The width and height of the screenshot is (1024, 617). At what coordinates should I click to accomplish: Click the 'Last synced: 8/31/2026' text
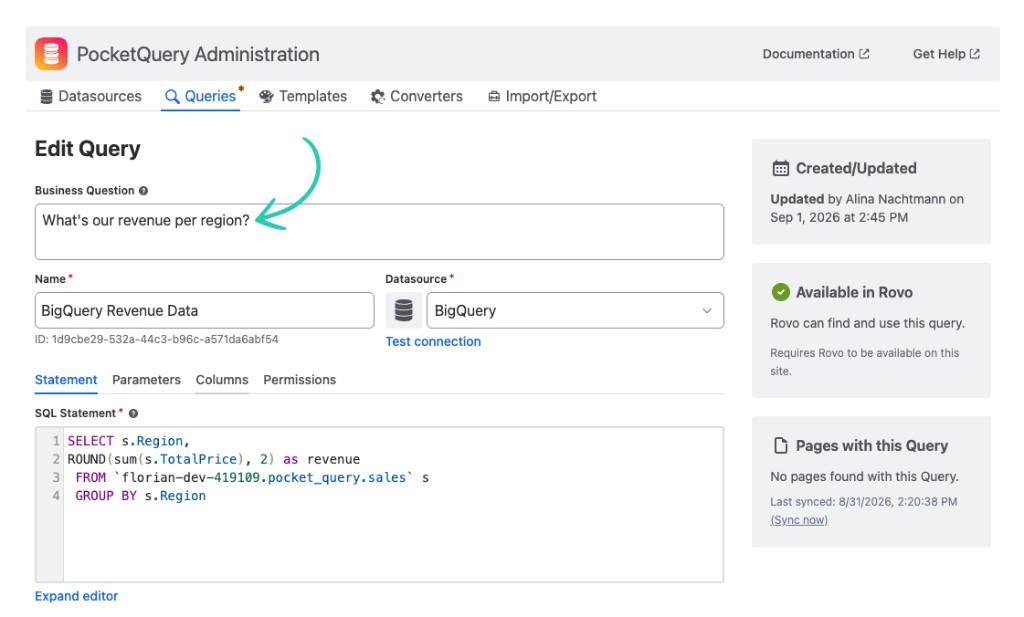pos(863,502)
